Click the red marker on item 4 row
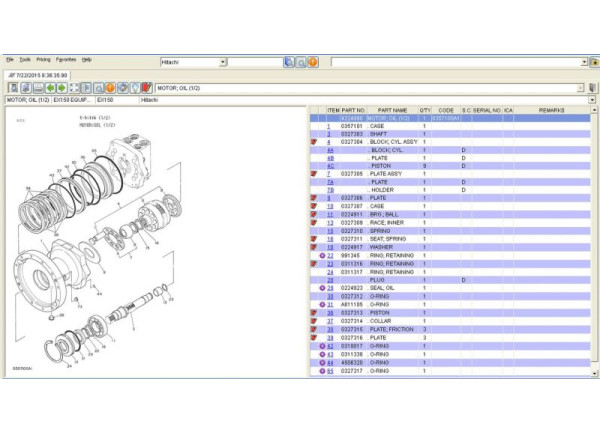Viewport: 600px width, 434px height. [315, 142]
